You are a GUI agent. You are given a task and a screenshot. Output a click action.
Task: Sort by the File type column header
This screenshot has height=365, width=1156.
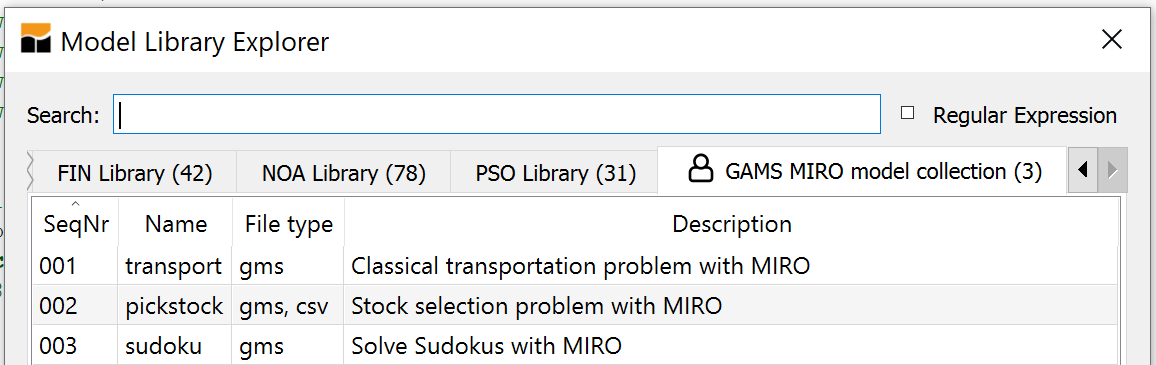click(x=288, y=223)
